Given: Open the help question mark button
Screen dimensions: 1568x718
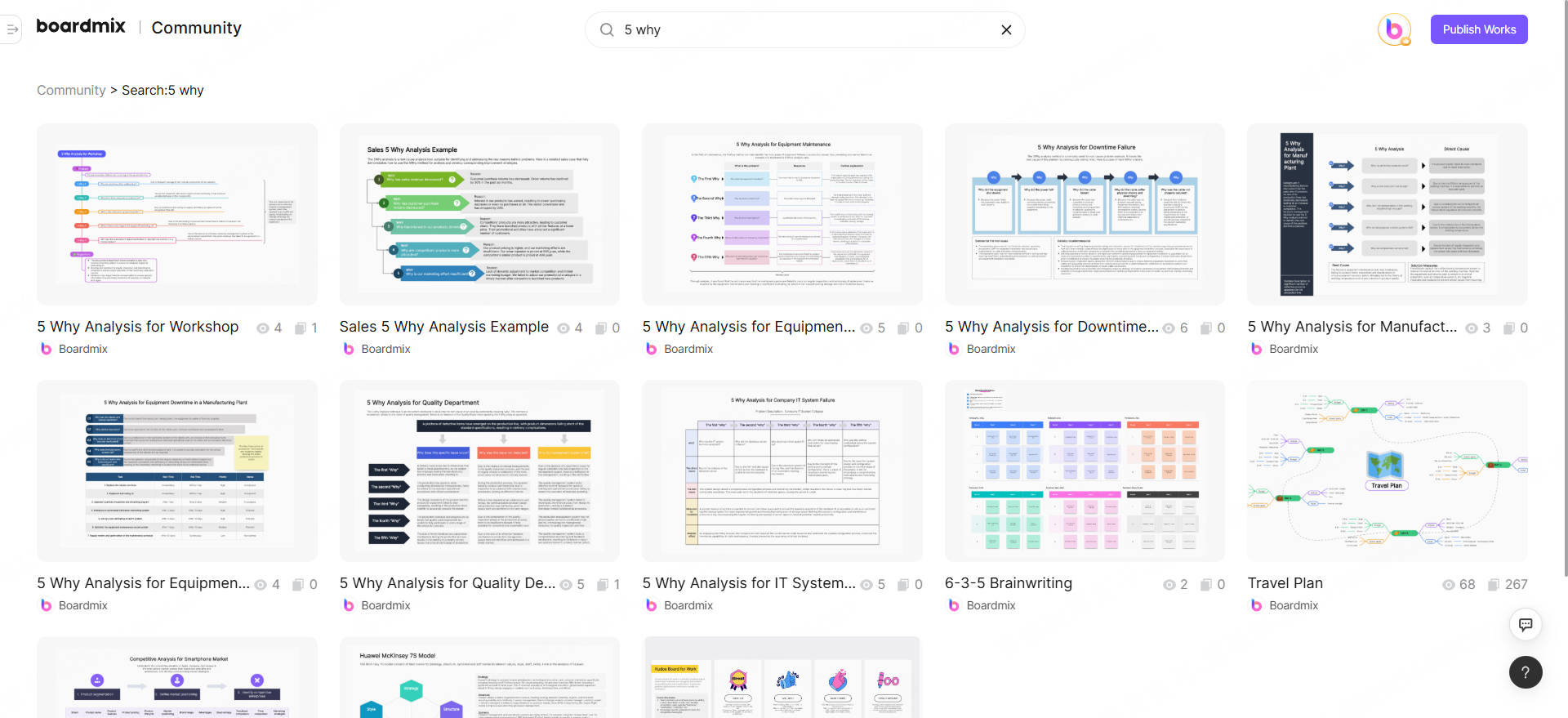Looking at the screenshot, I should 1525,672.
